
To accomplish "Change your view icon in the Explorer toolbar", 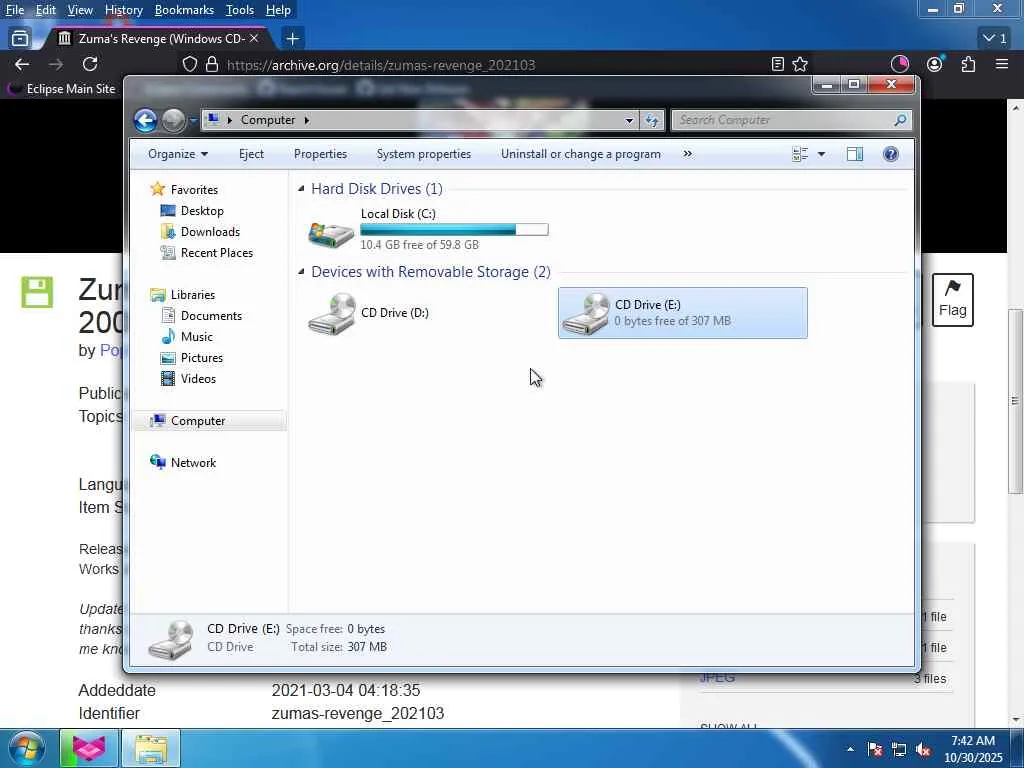I will point(800,154).
